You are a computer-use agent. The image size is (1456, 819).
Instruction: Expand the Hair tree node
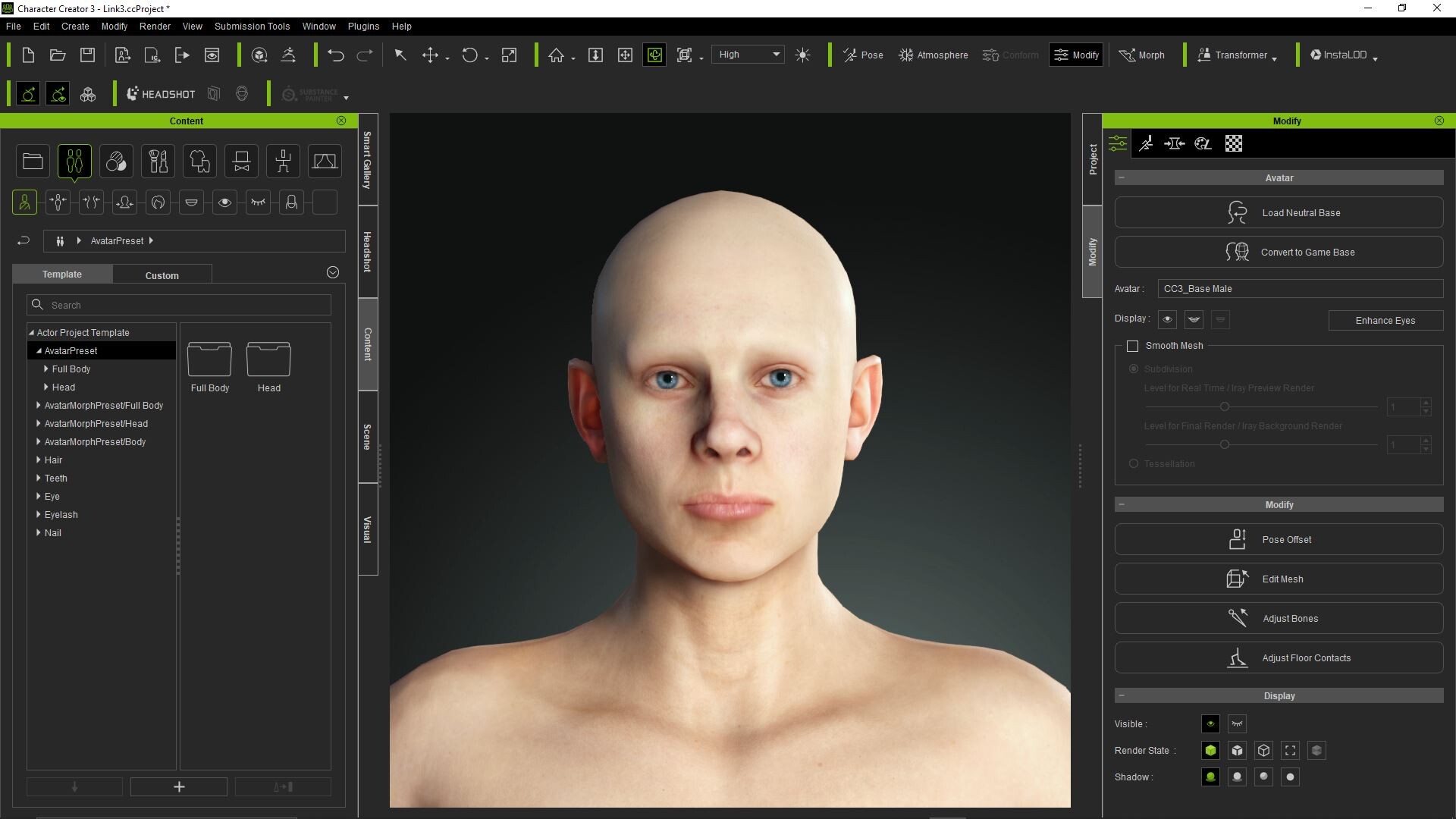pos(39,460)
